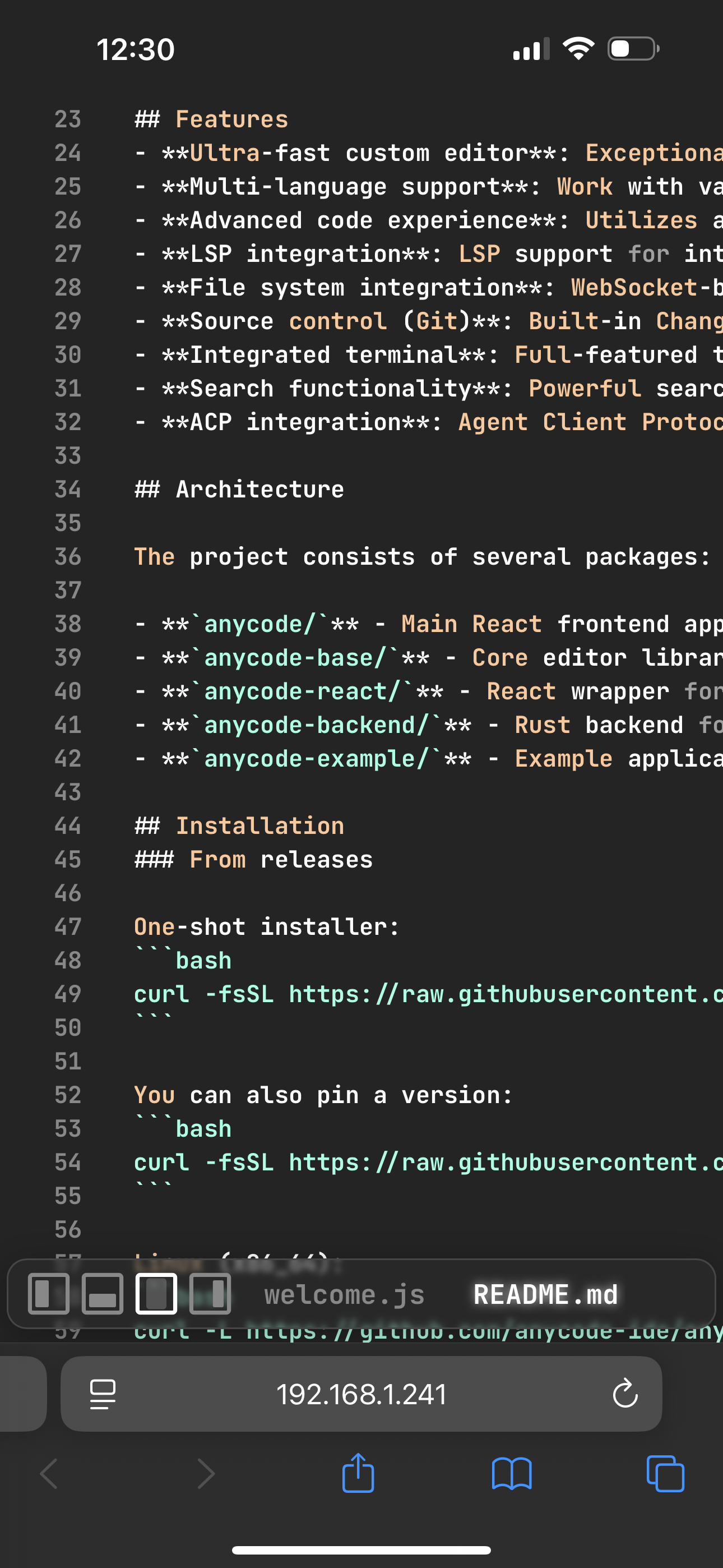Click the '```bash' fence on line 48

[183, 961]
